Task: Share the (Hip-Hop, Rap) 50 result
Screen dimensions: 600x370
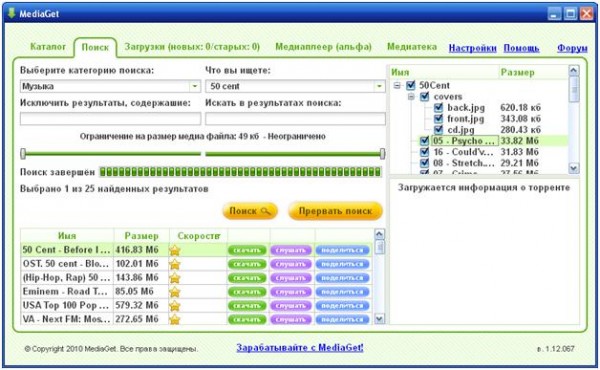Action: point(342,278)
